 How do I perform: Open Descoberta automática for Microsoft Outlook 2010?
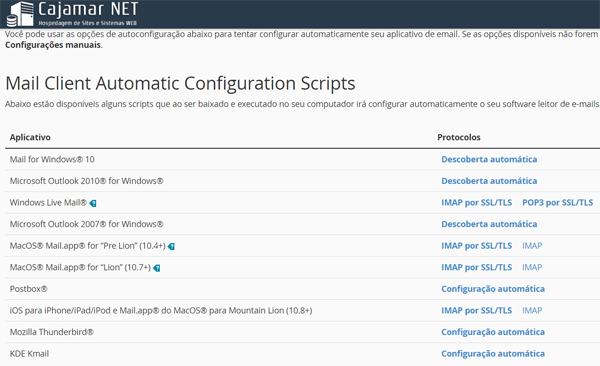[x=489, y=181]
